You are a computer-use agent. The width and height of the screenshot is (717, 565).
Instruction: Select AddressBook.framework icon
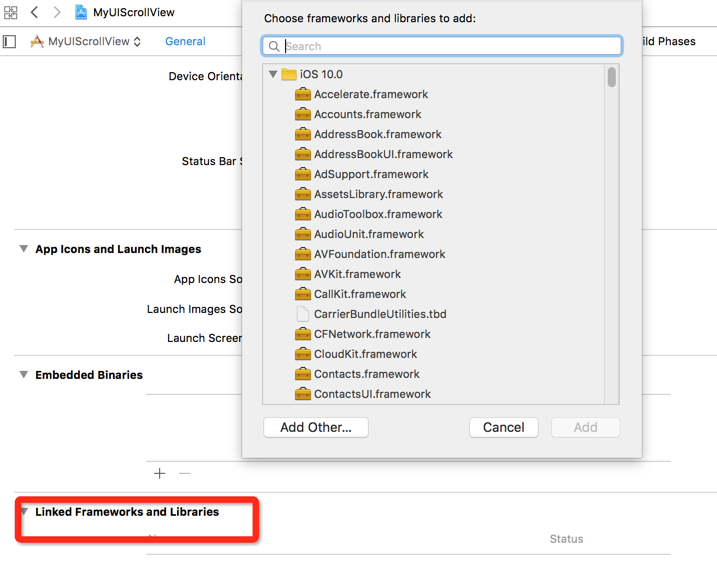coord(303,134)
